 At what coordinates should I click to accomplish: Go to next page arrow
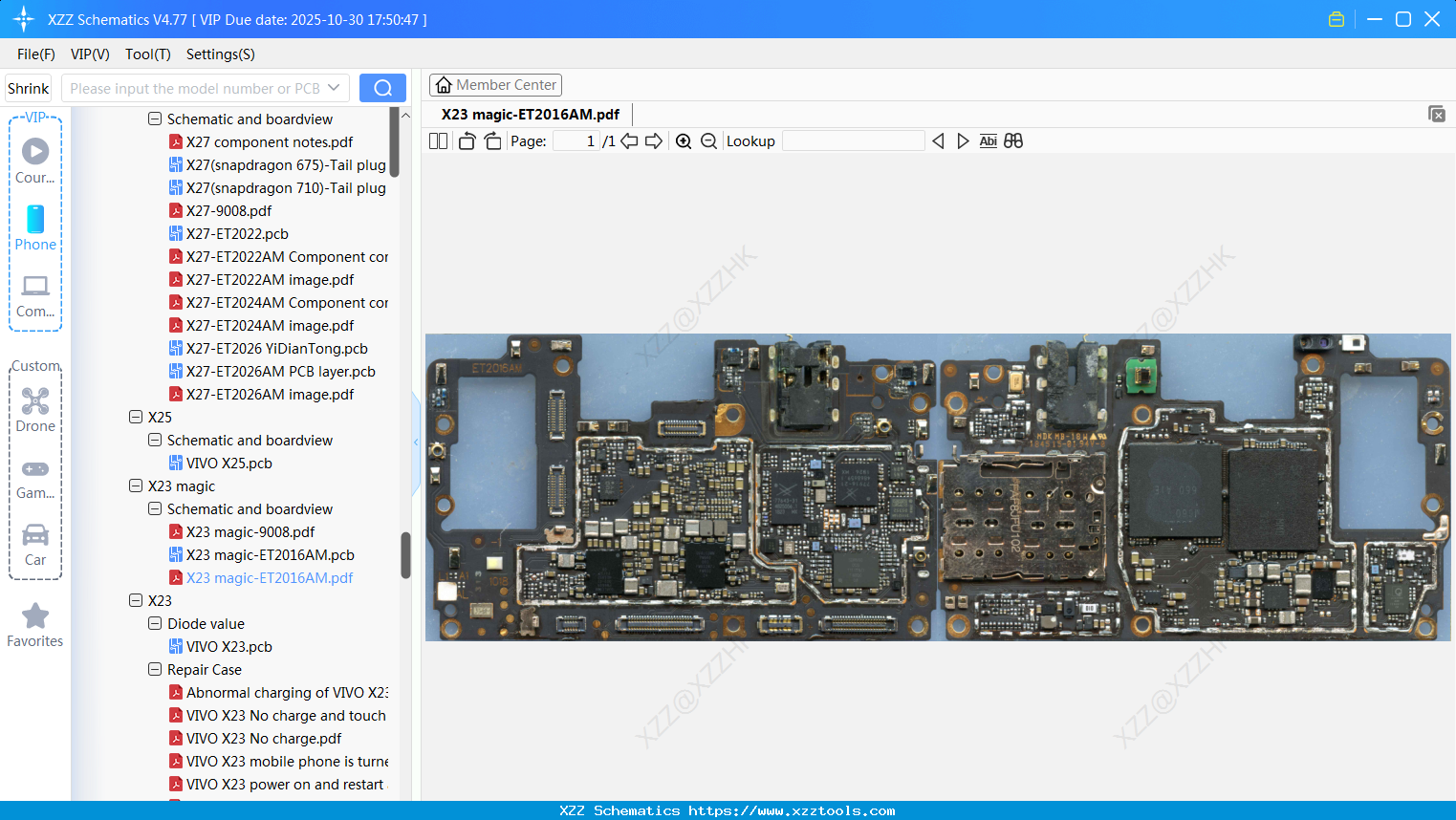click(x=654, y=141)
